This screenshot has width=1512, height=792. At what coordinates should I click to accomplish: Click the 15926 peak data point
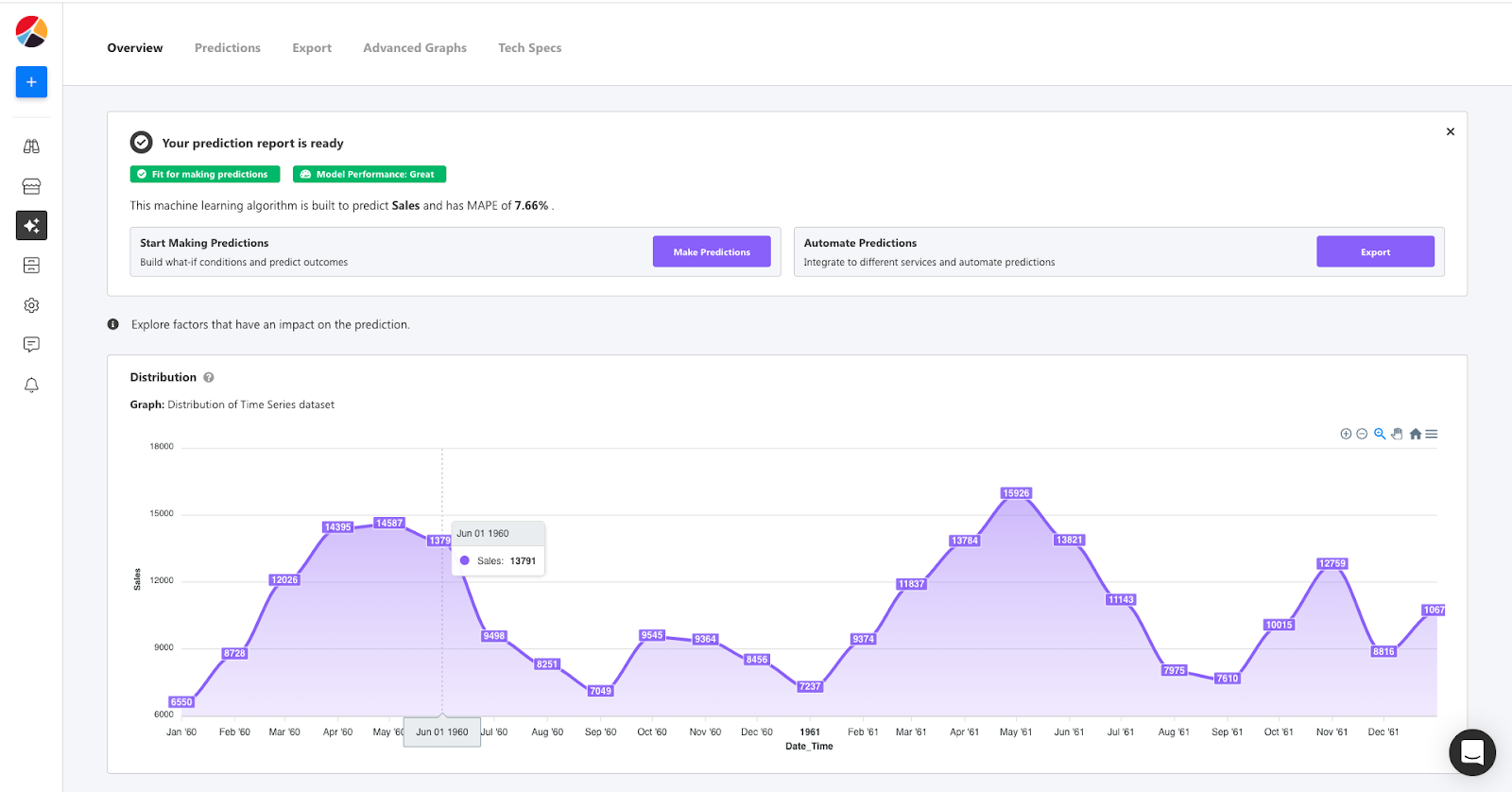1016,493
